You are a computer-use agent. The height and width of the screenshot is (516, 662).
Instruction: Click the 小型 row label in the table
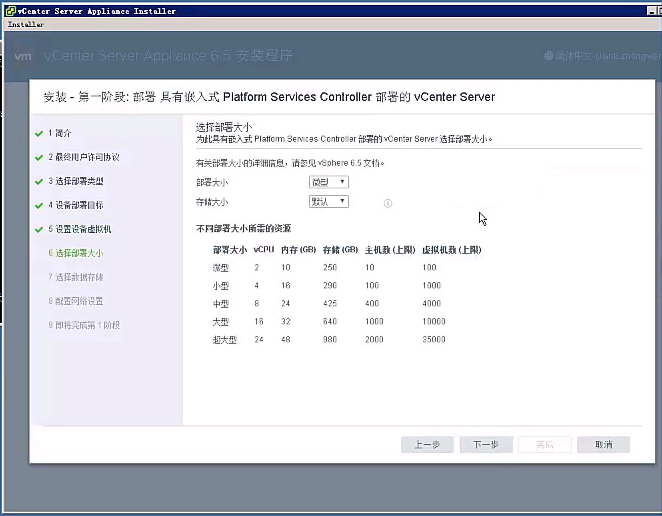(221, 286)
